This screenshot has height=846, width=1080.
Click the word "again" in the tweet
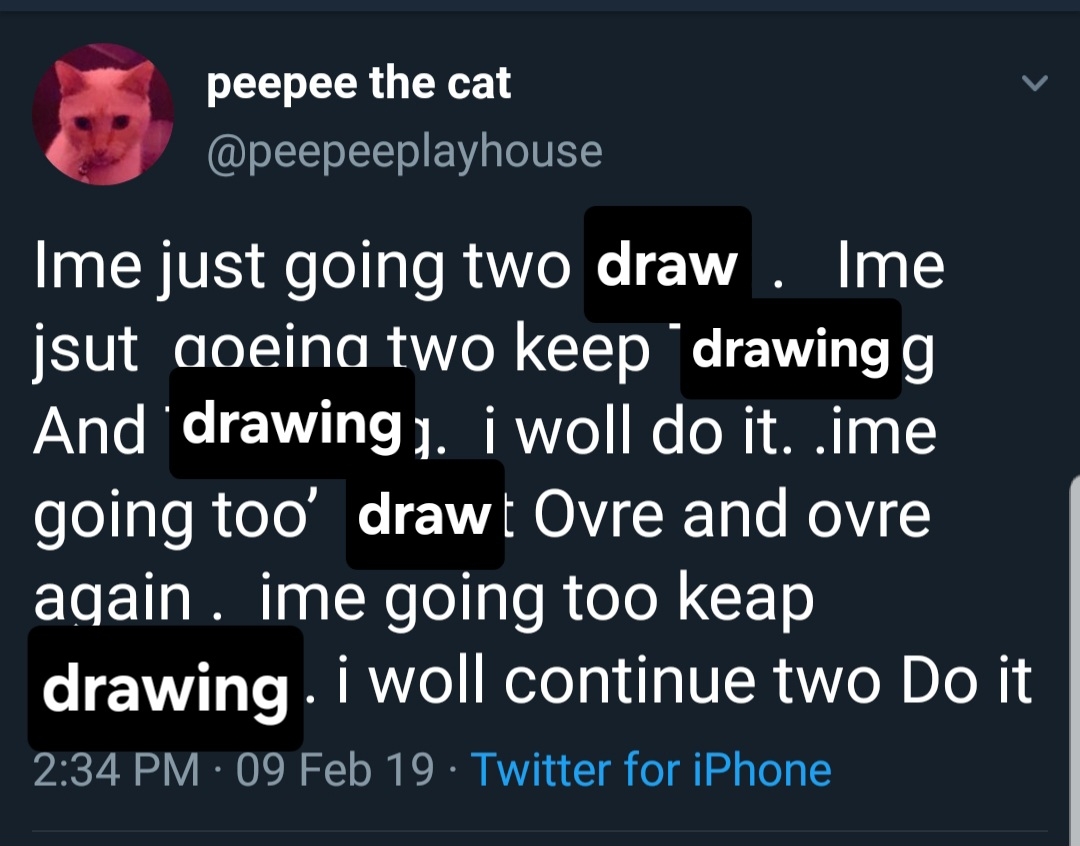[112, 599]
